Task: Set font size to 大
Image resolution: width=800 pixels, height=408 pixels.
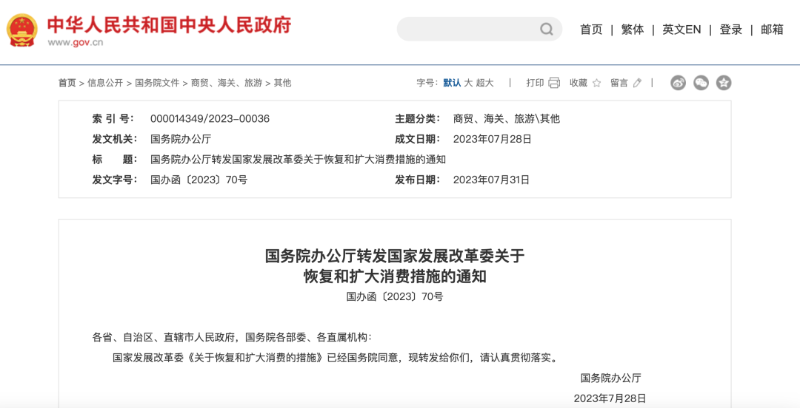Action: [x=468, y=83]
